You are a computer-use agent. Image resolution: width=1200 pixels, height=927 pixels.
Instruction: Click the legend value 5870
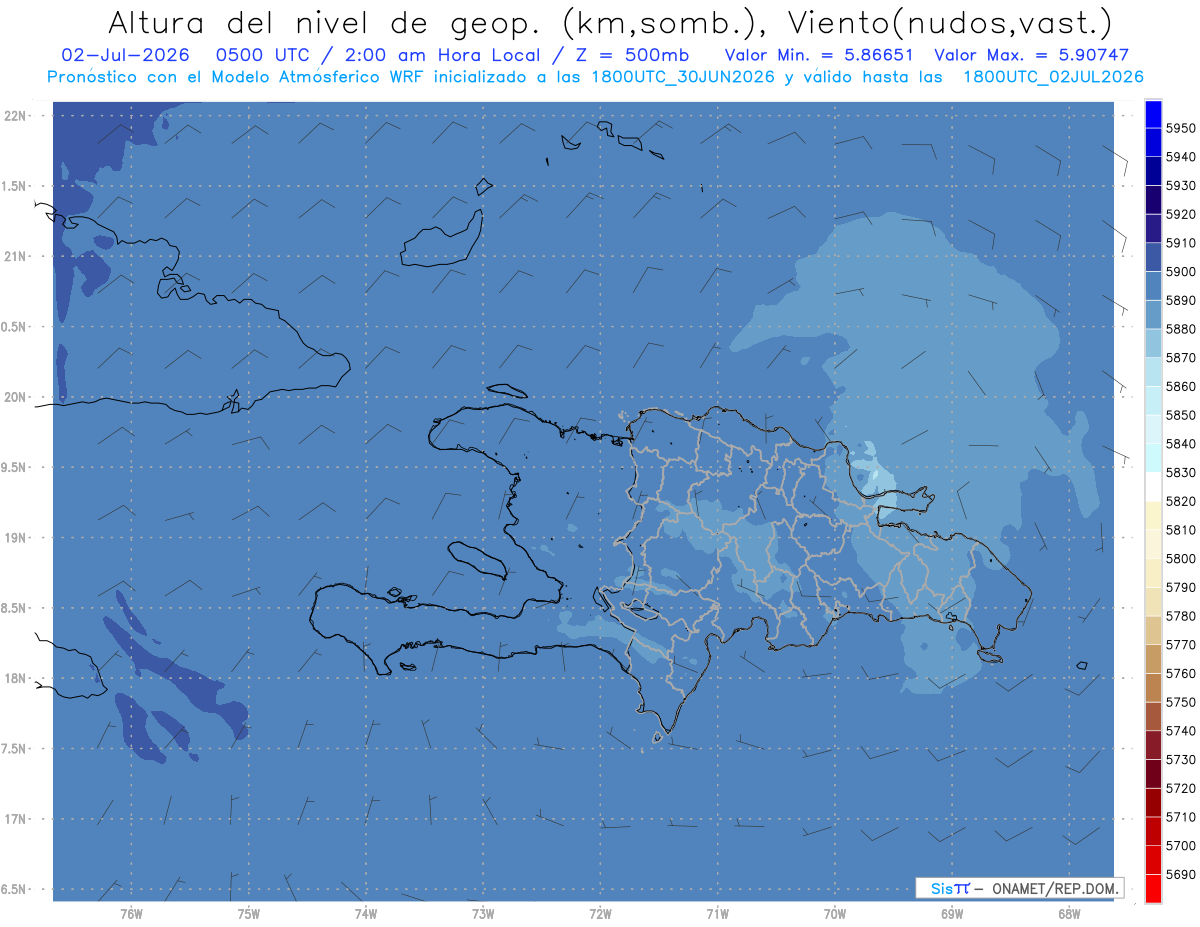(1180, 358)
